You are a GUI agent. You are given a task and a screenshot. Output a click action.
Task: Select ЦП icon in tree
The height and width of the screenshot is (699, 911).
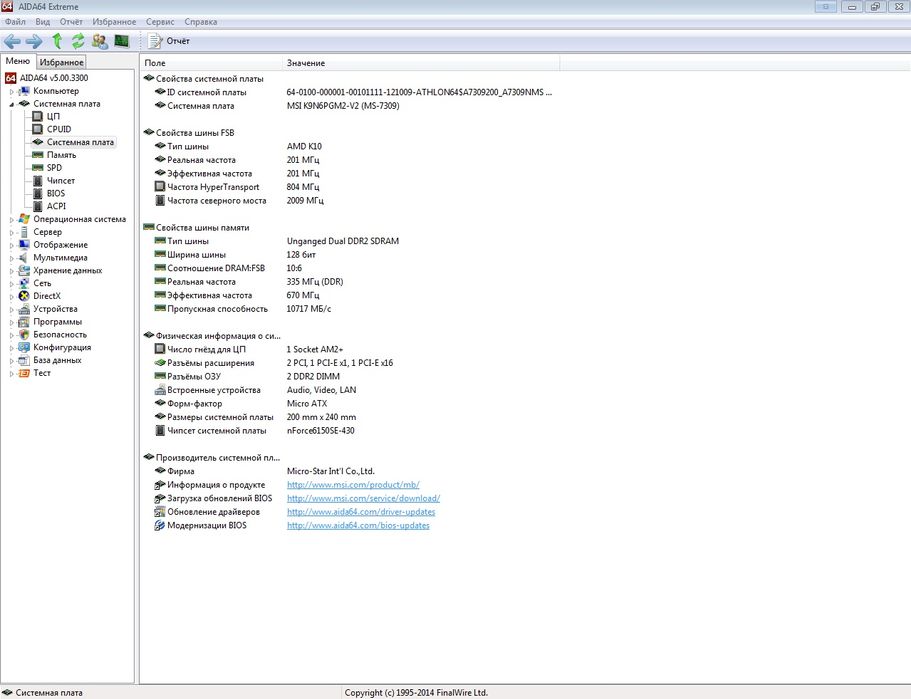(38, 116)
